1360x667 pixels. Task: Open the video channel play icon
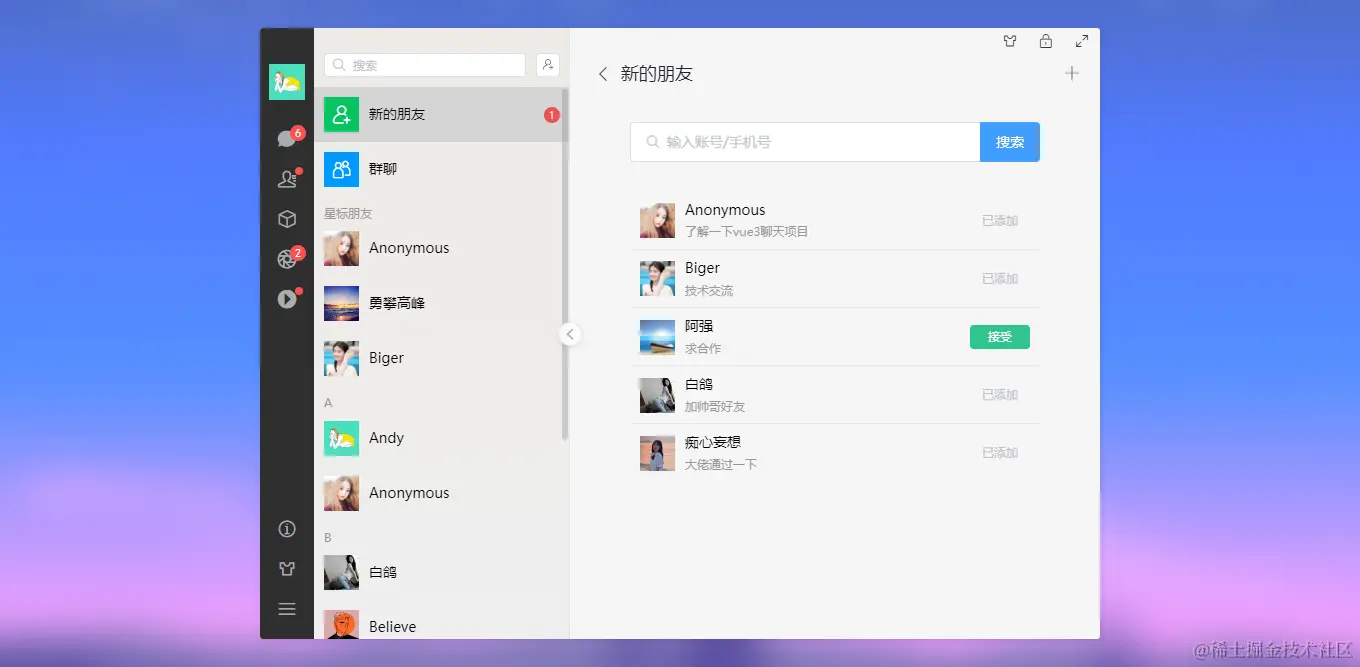(287, 297)
